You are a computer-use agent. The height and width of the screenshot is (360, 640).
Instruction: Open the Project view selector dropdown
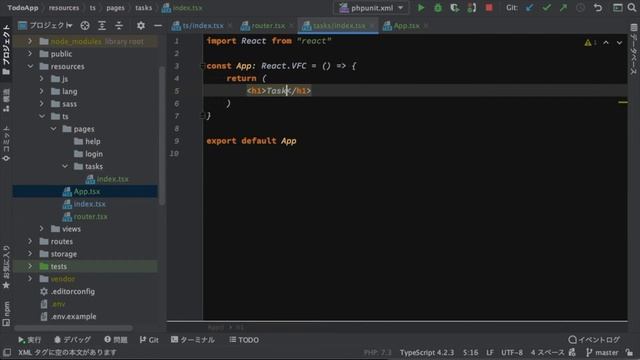click(x=45, y=26)
